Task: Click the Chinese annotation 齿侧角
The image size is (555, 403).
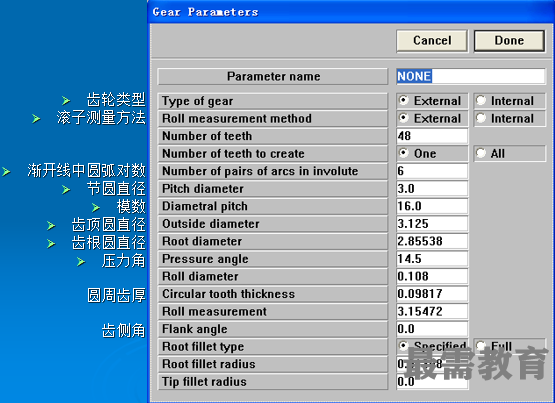Action: pos(124,330)
